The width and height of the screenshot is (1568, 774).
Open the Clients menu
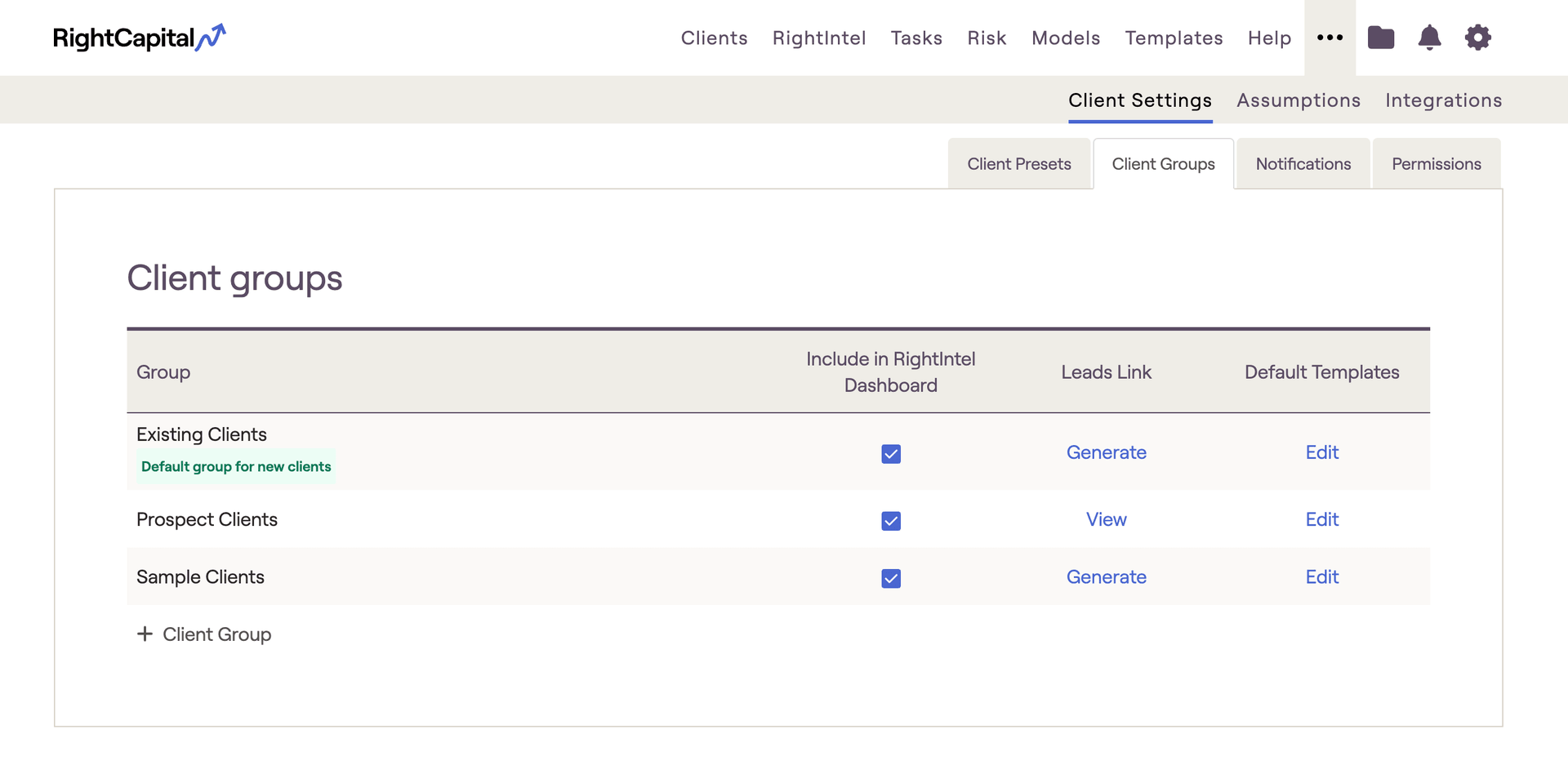[714, 38]
